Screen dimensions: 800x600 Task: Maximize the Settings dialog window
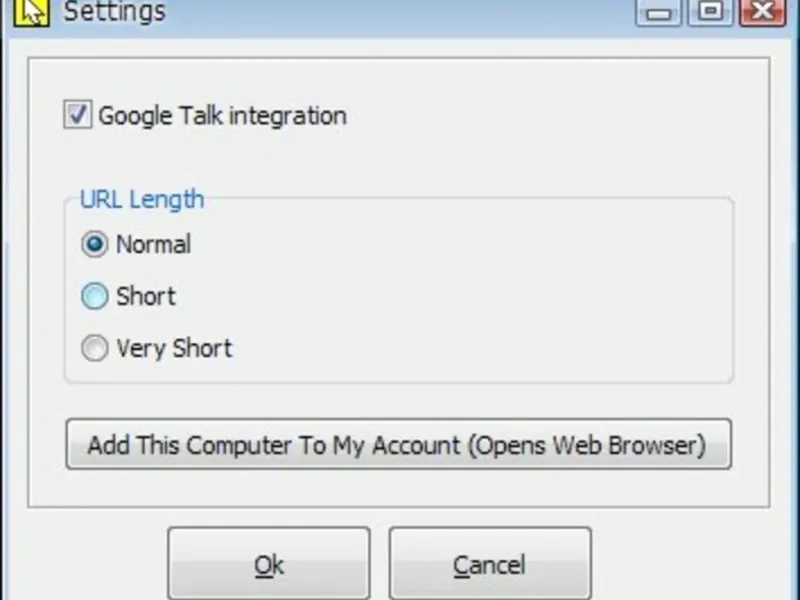click(x=711, y=12)
